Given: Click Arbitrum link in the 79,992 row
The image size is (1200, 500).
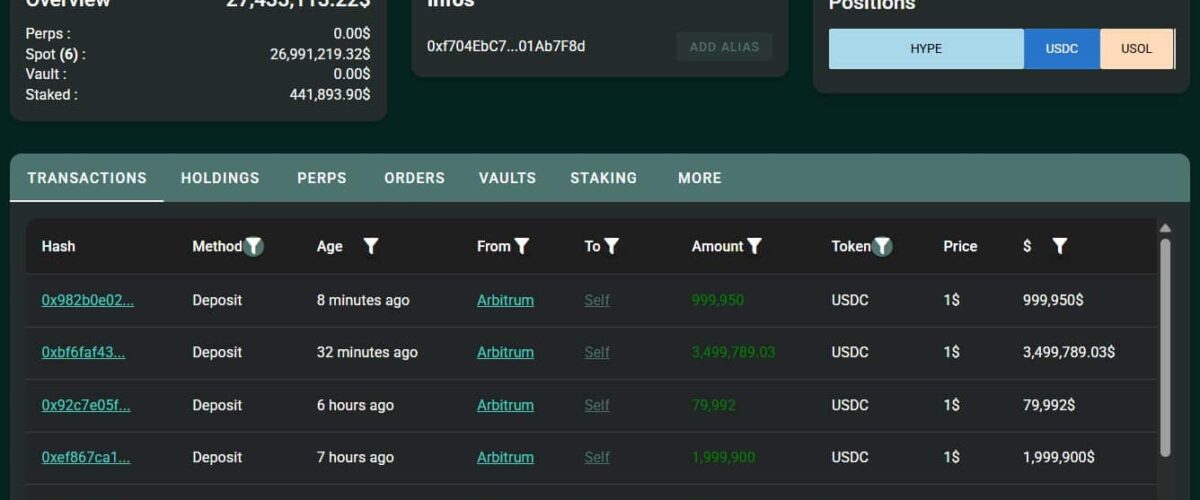Looking at the screenshot, I should pos(505,405).
